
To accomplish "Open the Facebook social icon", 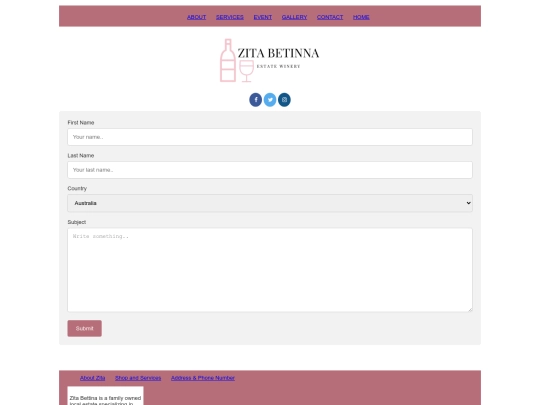I will pyautogui.click(x=256, y=100).
